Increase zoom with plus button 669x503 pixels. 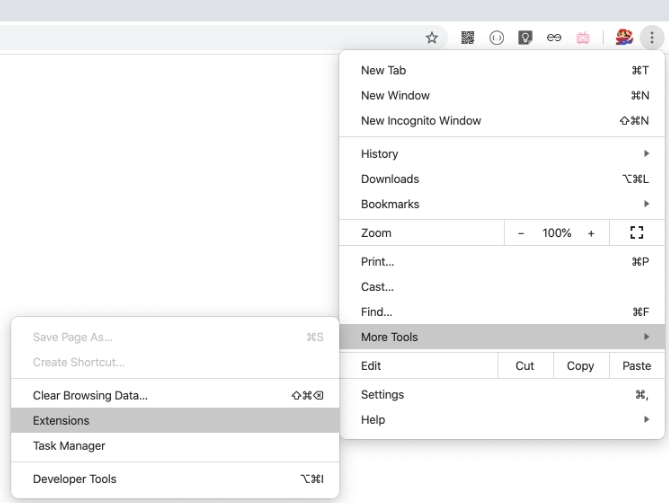(591, 233)
